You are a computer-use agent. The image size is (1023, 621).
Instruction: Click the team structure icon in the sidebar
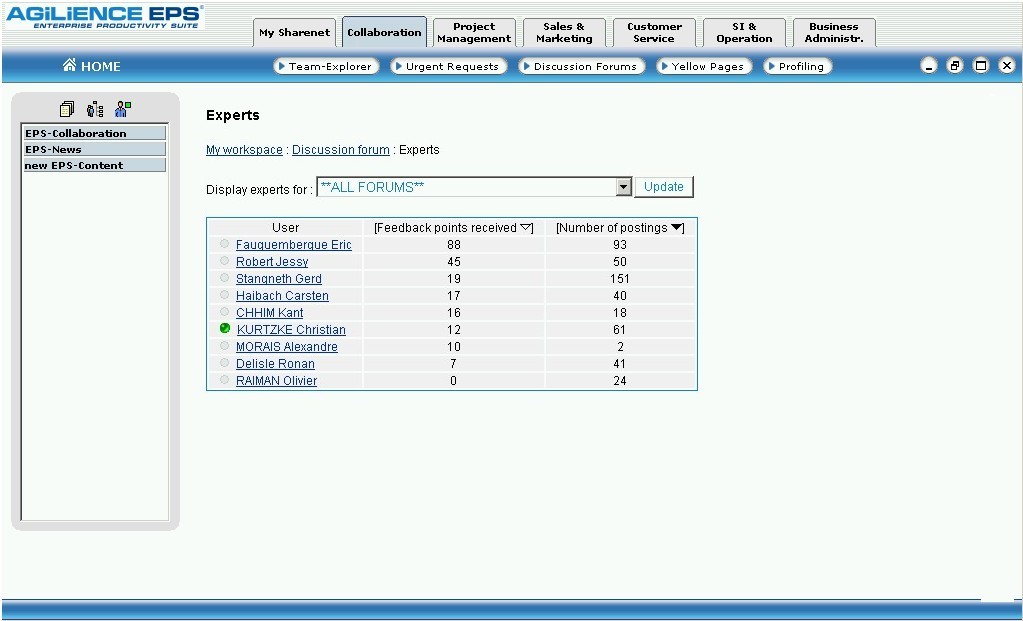95,109
